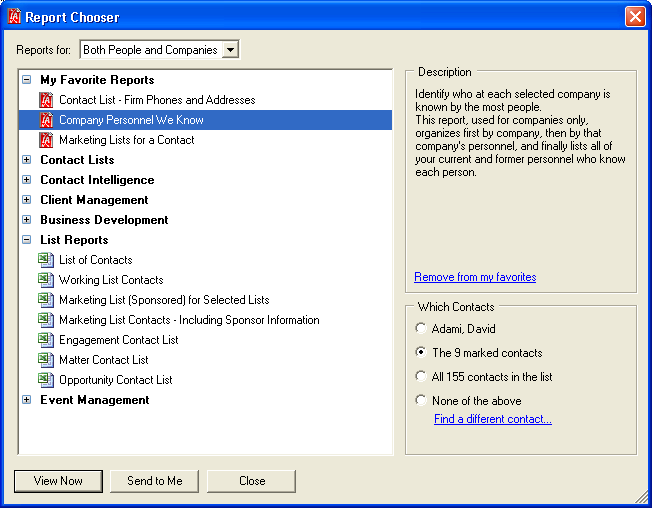Screen dimensions: 652x508
Task: Click the List Reports heading label
Action: click(74, 239)
